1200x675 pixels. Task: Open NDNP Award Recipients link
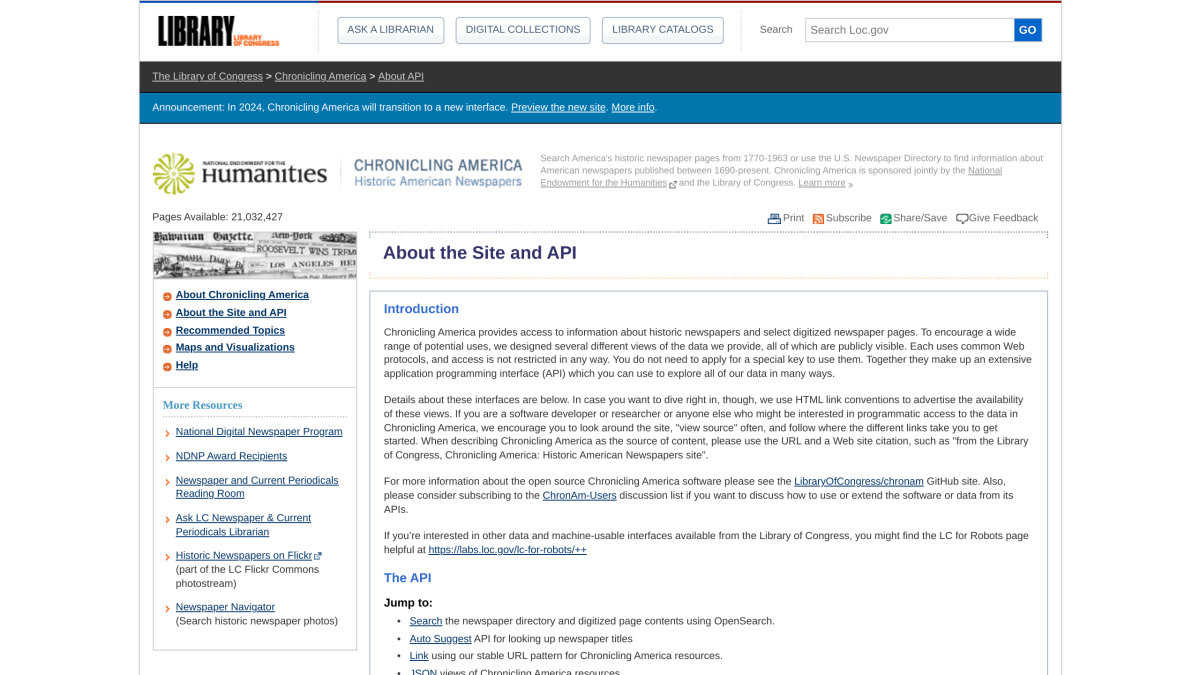pos(231,456)
